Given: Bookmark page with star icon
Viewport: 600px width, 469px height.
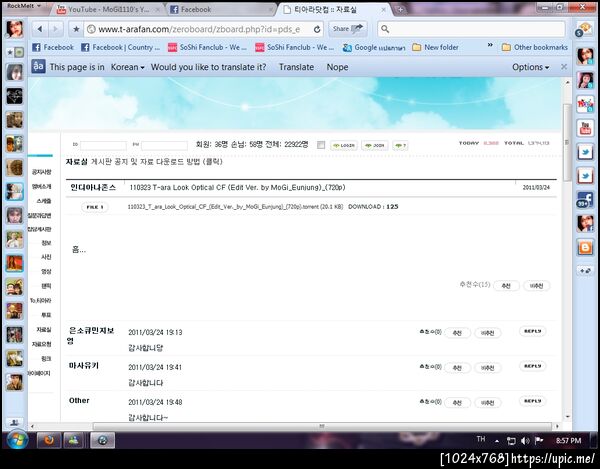Looking at the screenshot, I should coord(76,29).
